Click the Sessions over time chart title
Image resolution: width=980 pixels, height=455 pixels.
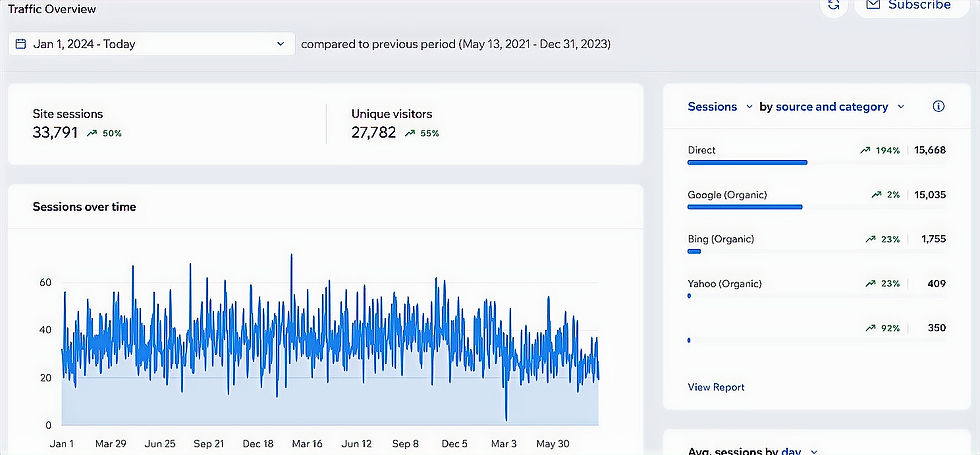click(x=84, y=206)
